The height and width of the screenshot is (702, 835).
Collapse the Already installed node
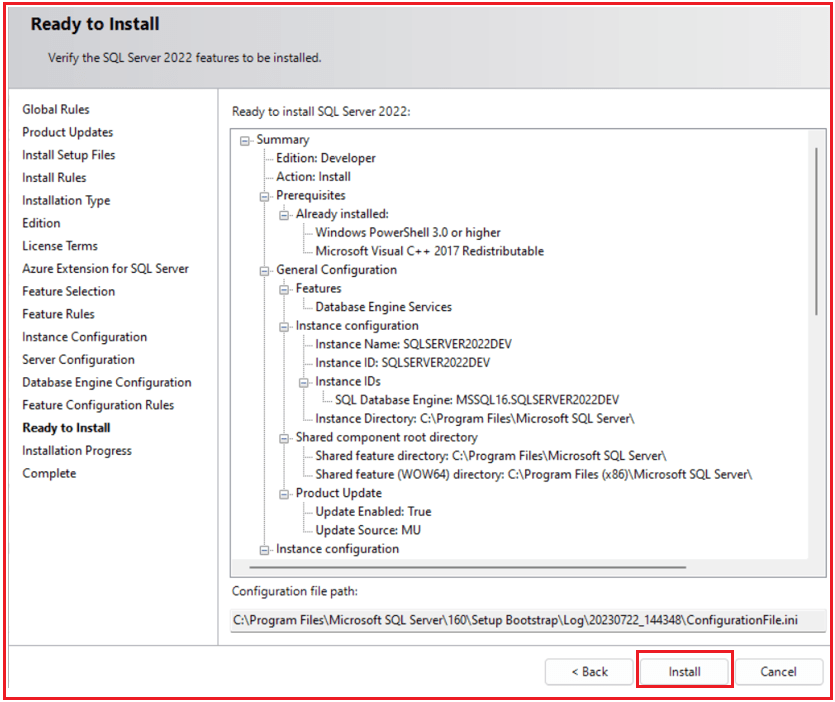(x=284, y=215)
